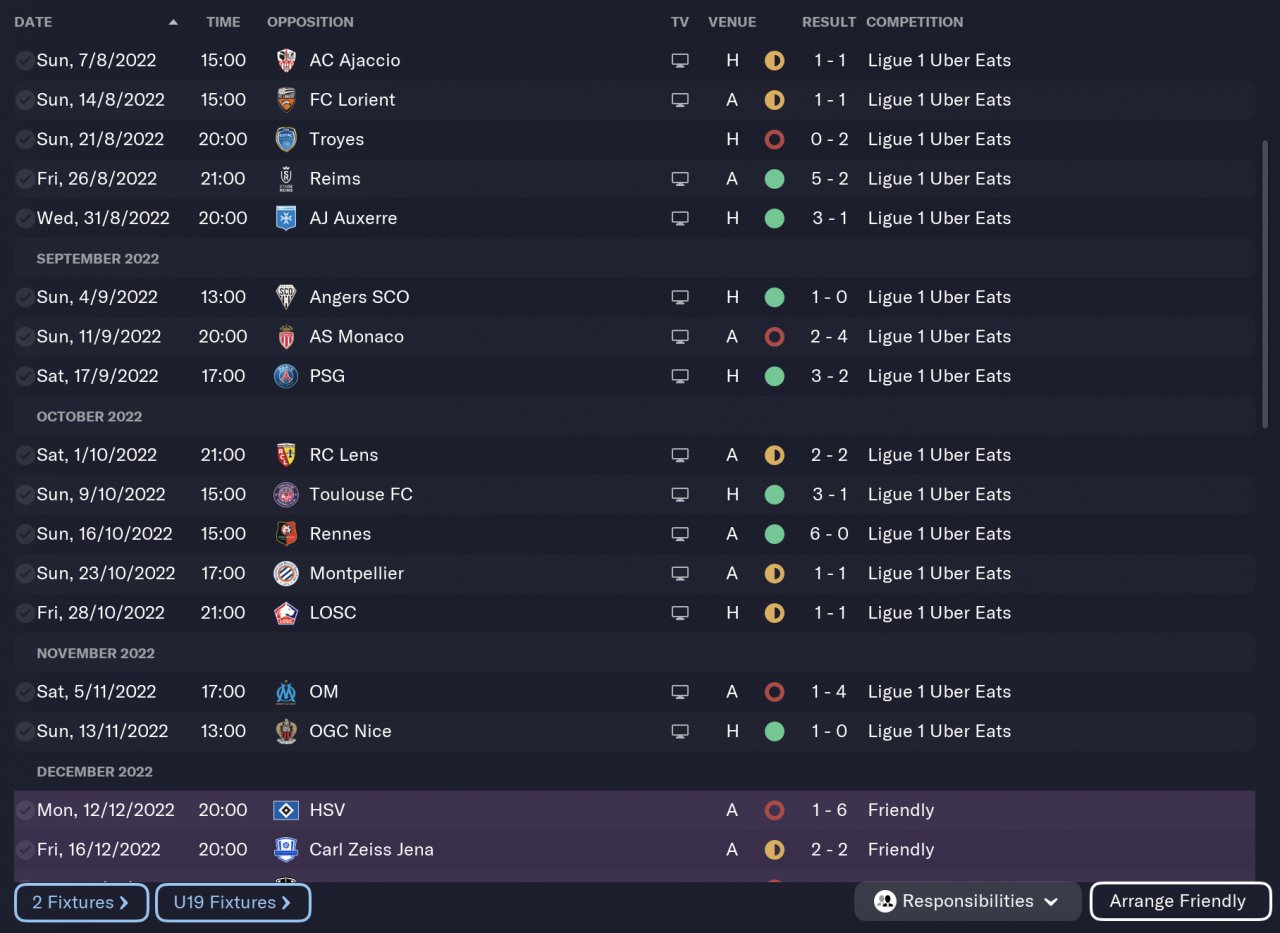Click the Rennes club crest
The width and height of the screenshot is (1280, 933).
tap(286, 534)
